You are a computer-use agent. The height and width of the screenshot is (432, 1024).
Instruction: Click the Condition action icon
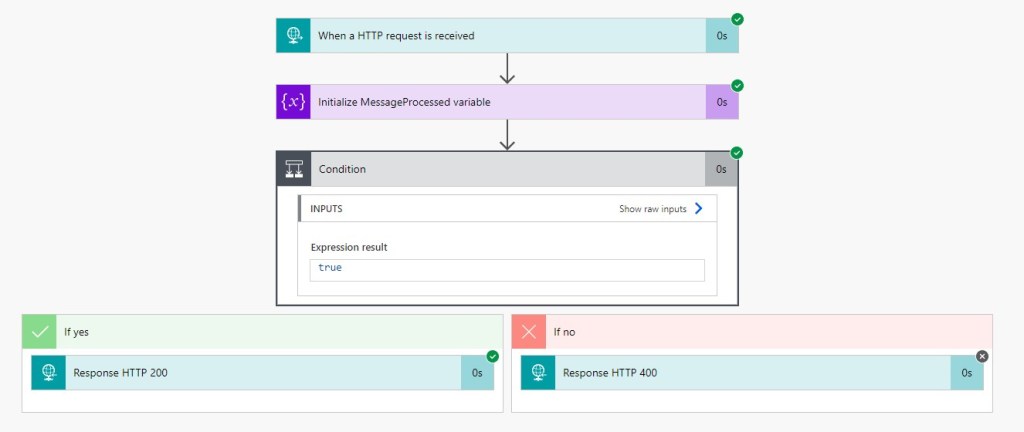tap(293, 169)
